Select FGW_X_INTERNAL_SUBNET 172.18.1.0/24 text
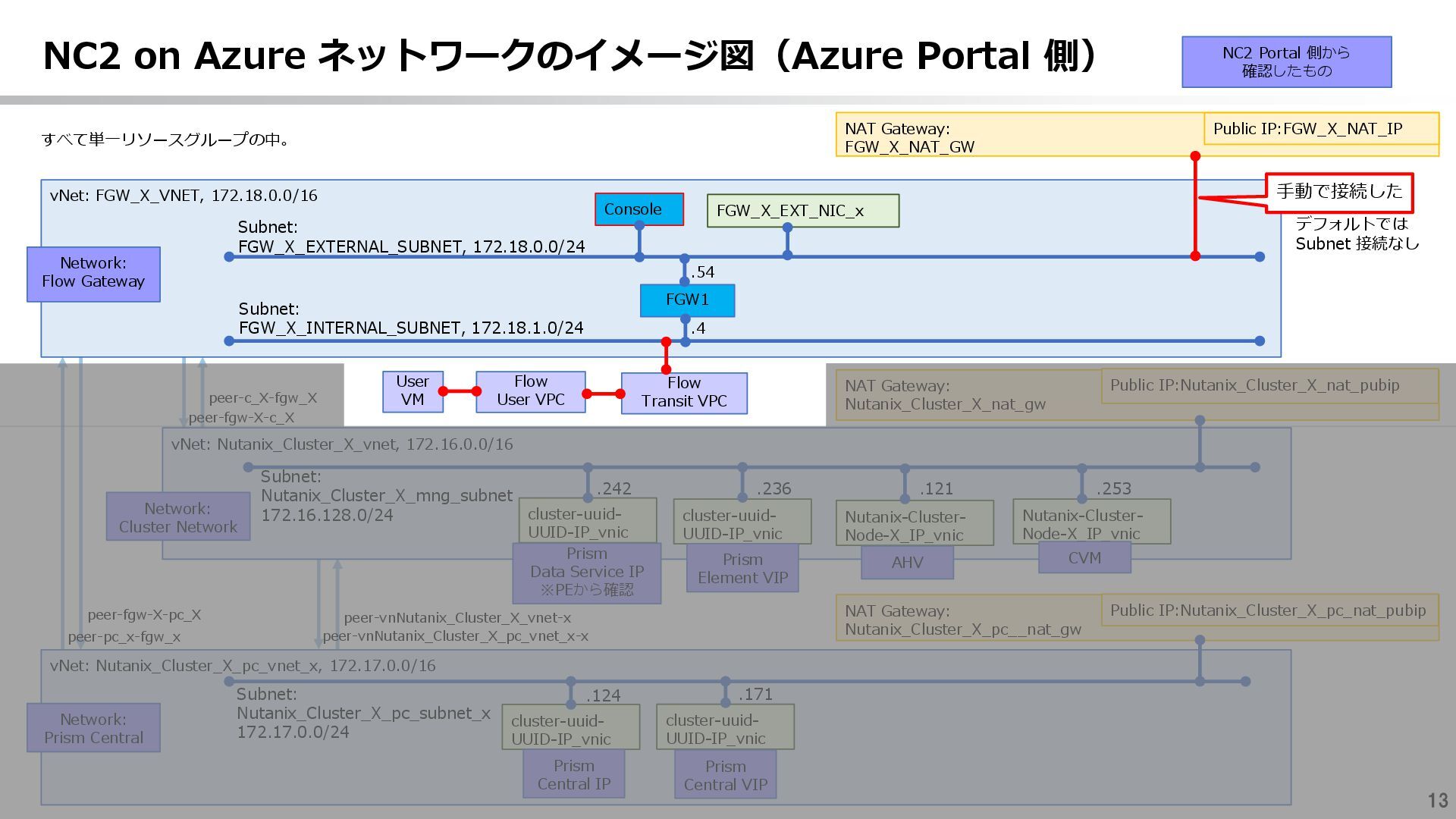The height and width of the screenshot is (819, 1456). (411, 328)
